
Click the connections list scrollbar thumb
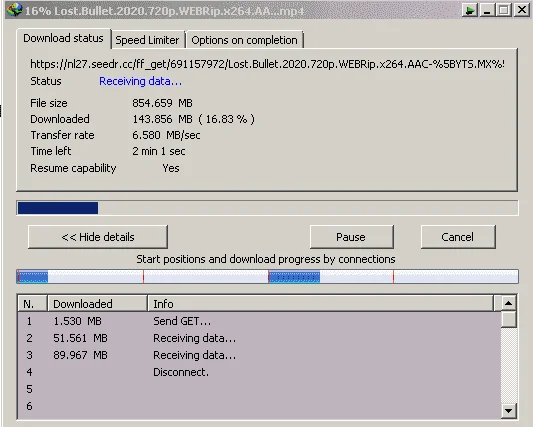tap(509, 319)
